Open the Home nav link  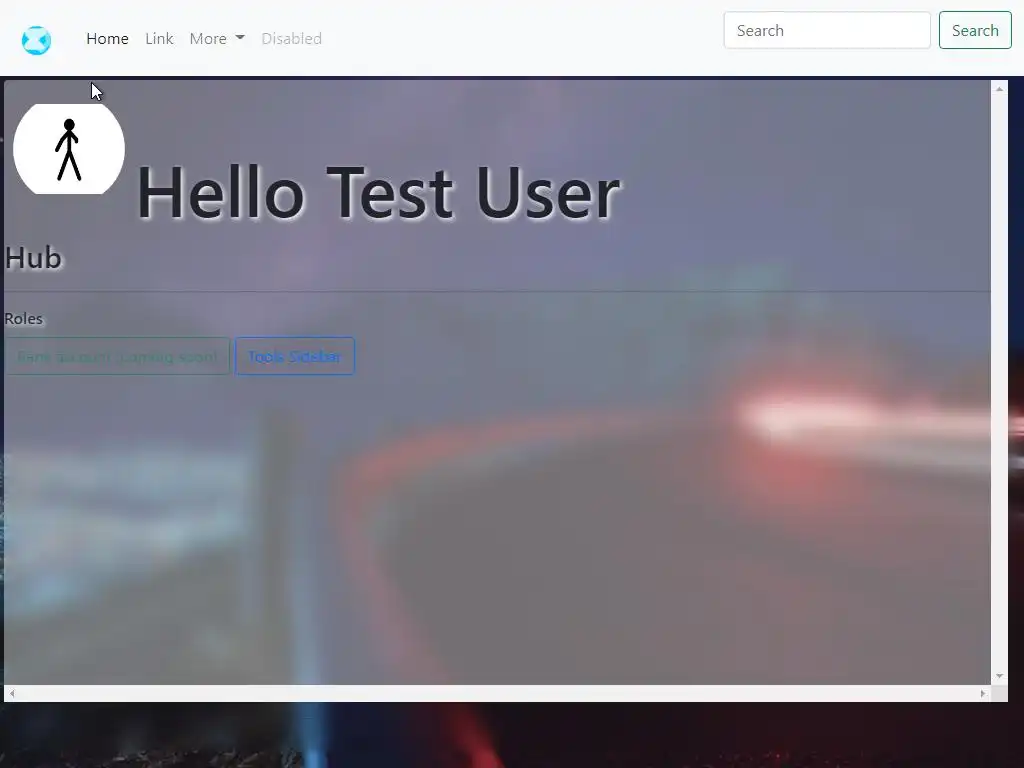[107, 39]
